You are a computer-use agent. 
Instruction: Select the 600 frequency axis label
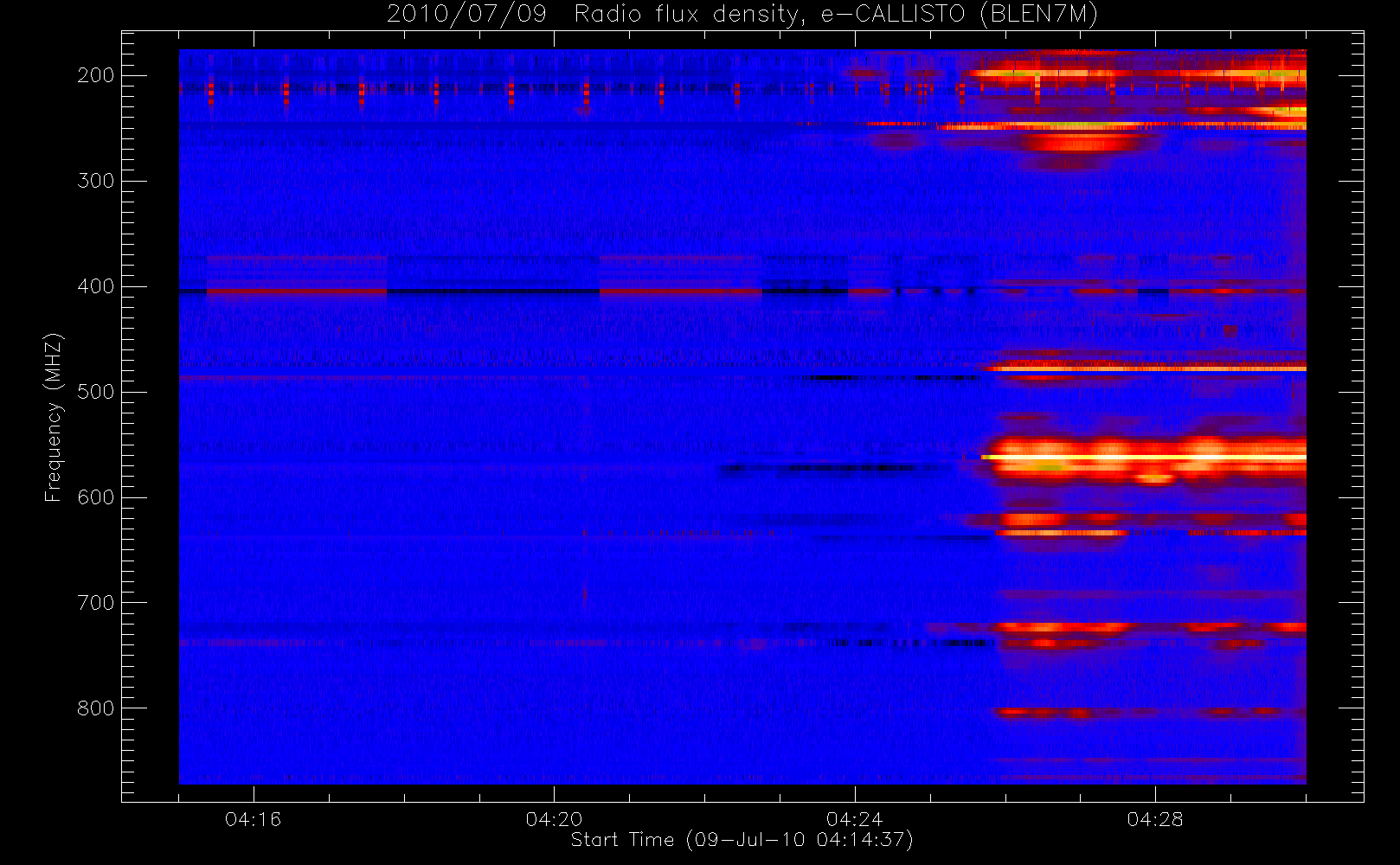(96, 497)
